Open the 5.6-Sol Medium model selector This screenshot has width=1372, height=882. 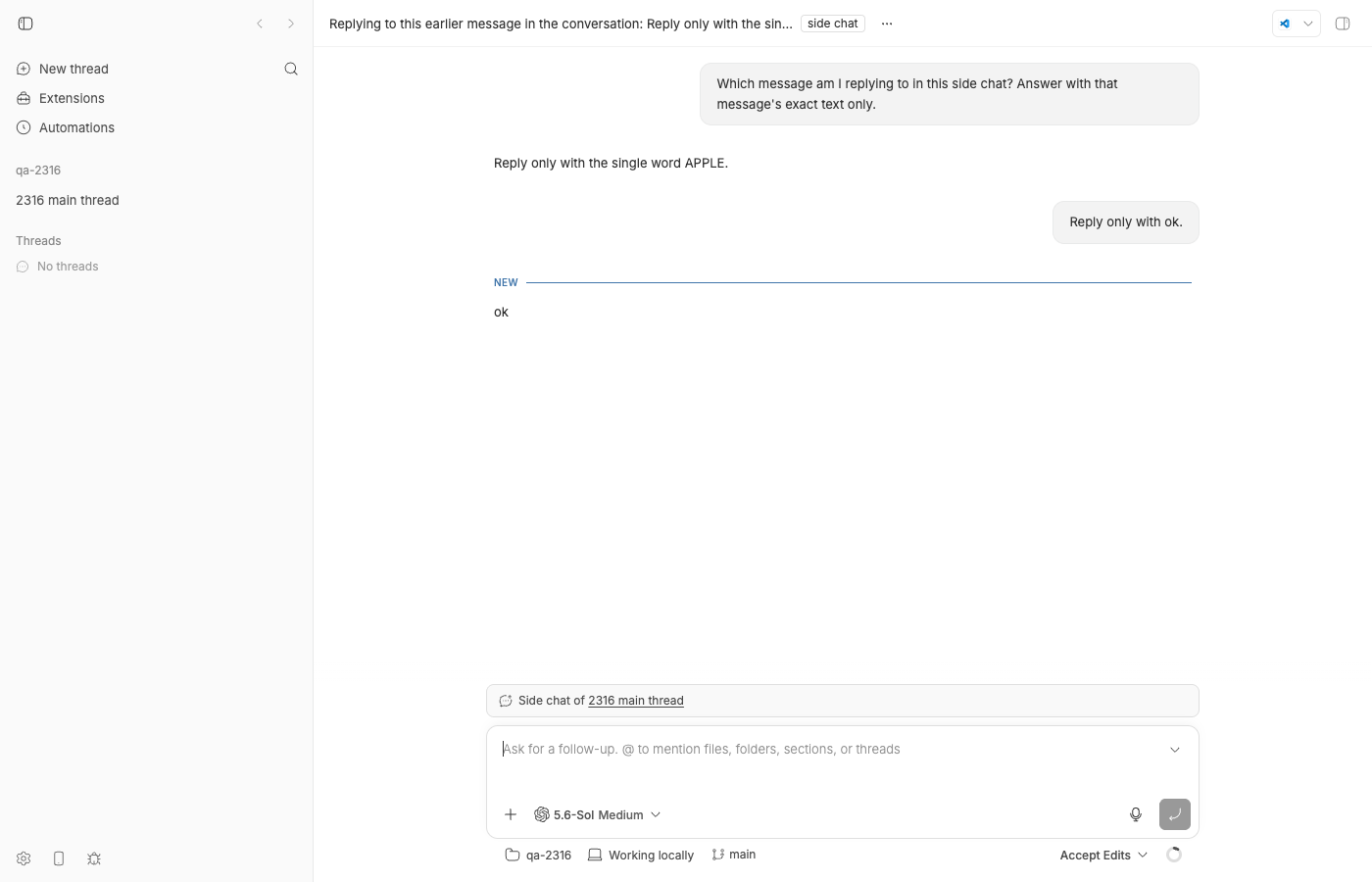[598, 814]
